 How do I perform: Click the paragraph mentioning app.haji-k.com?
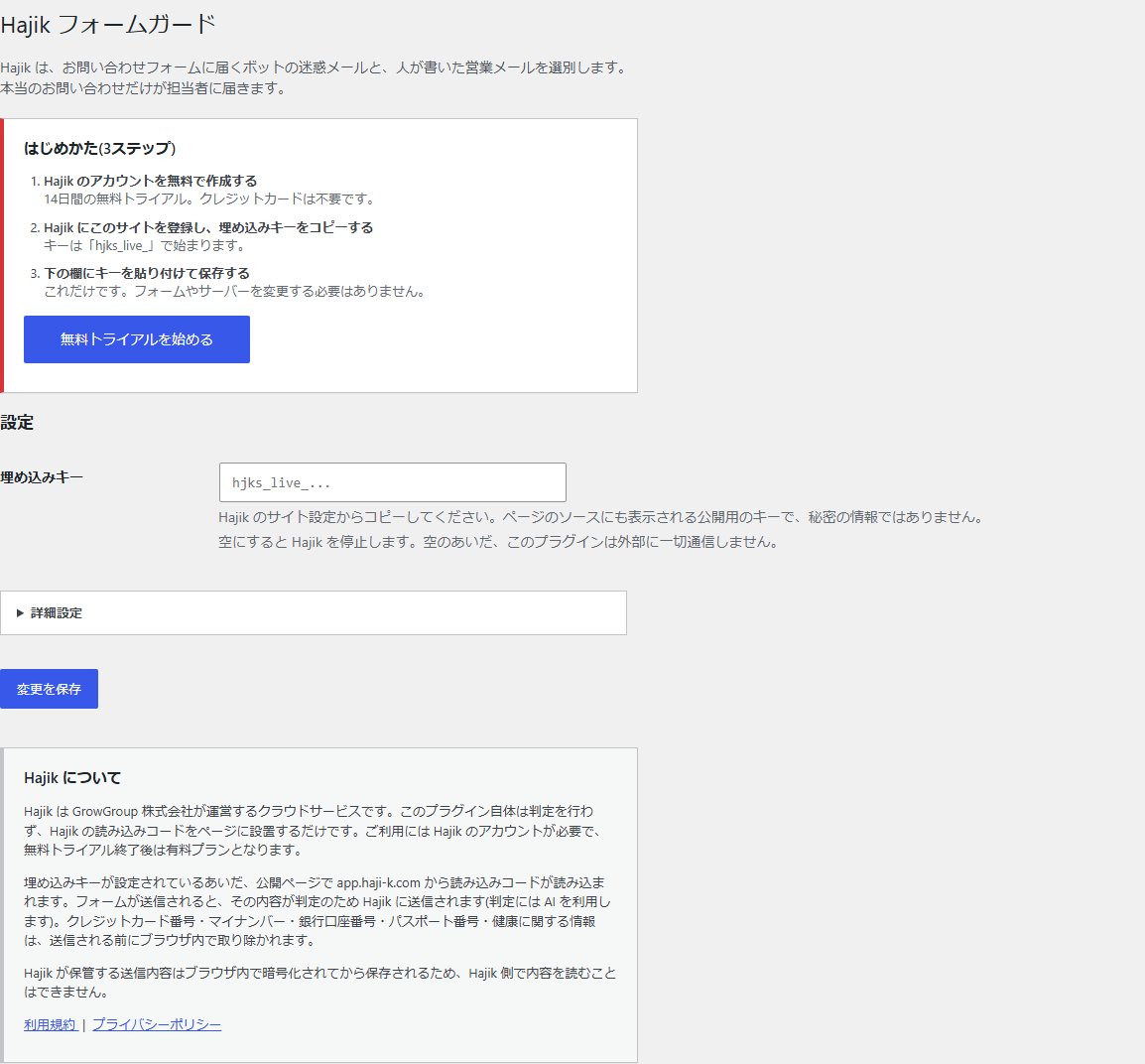[x=317, y=911]
